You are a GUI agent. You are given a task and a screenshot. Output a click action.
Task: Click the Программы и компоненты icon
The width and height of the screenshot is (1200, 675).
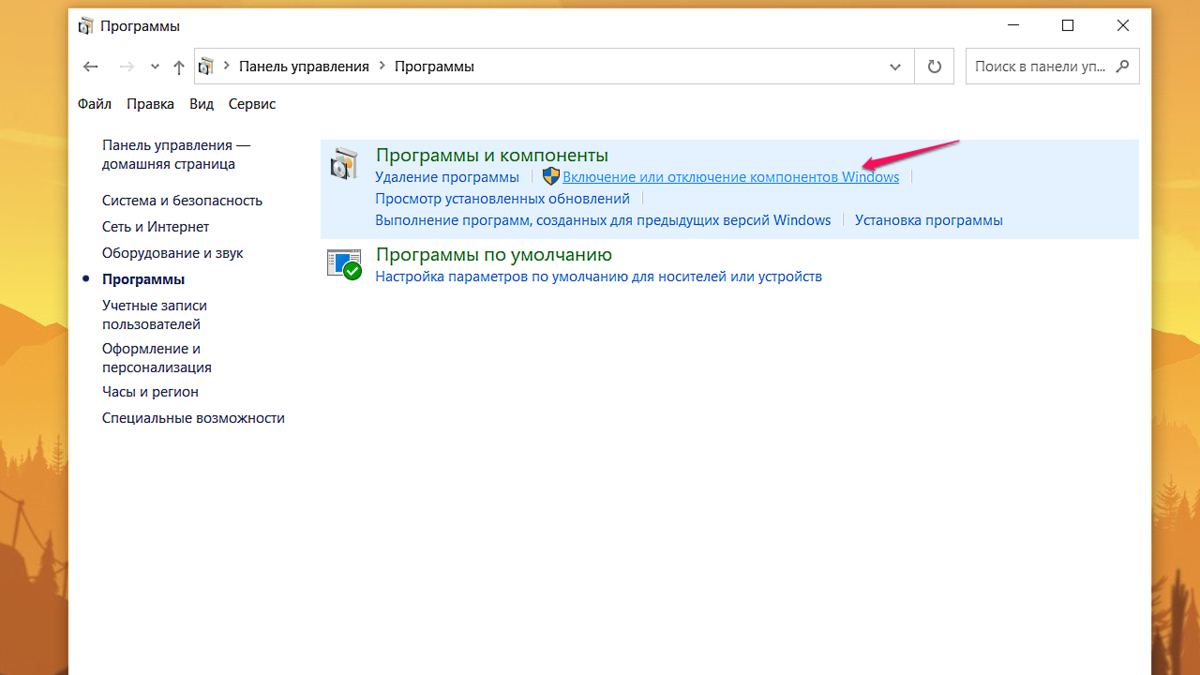[344, 164]
